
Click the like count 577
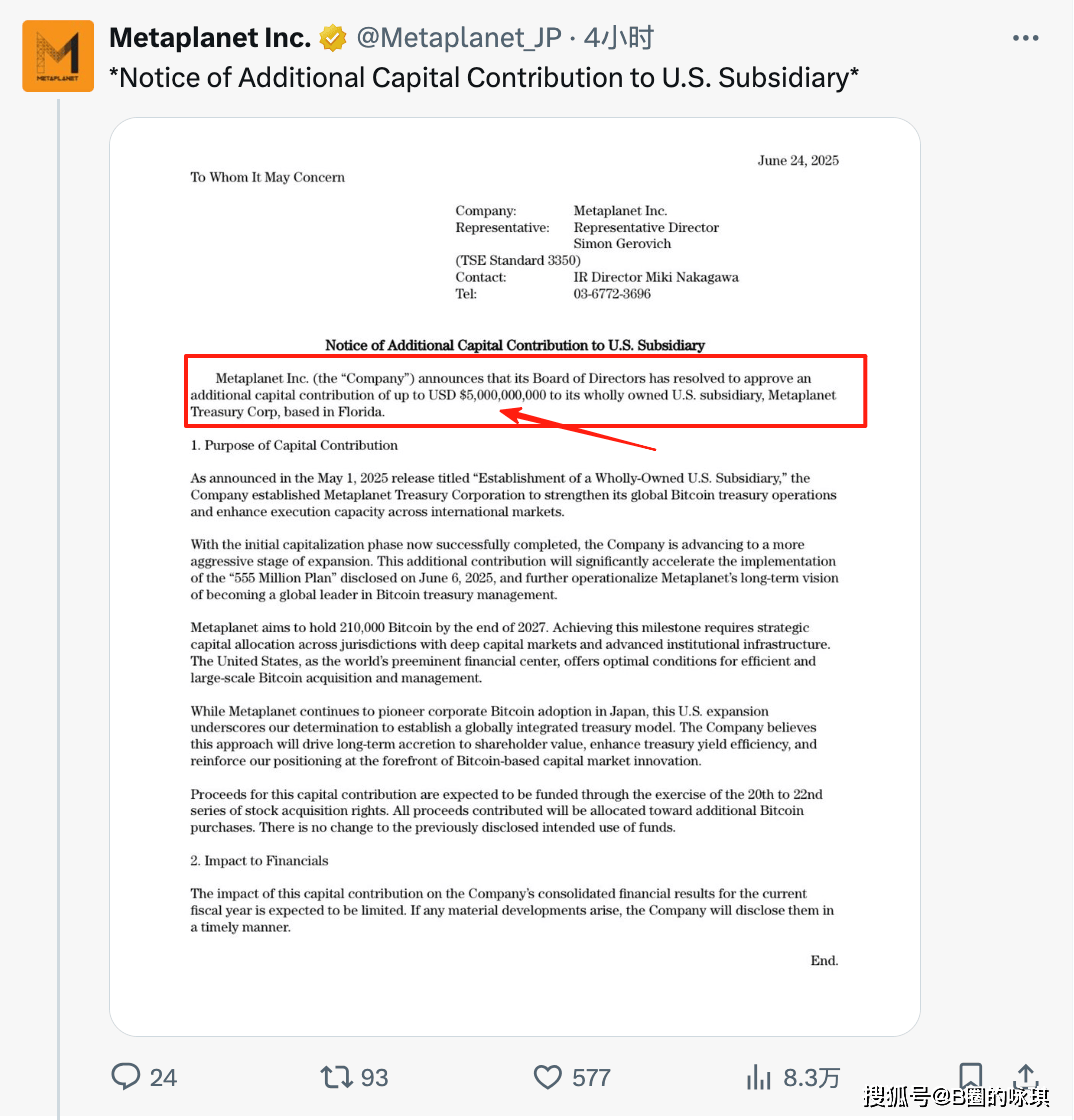pos(591,1077)
